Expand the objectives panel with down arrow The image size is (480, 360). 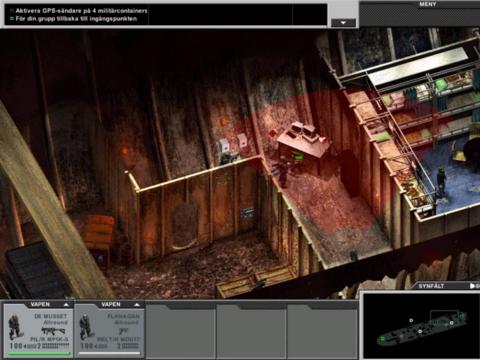tap(343, 23)
